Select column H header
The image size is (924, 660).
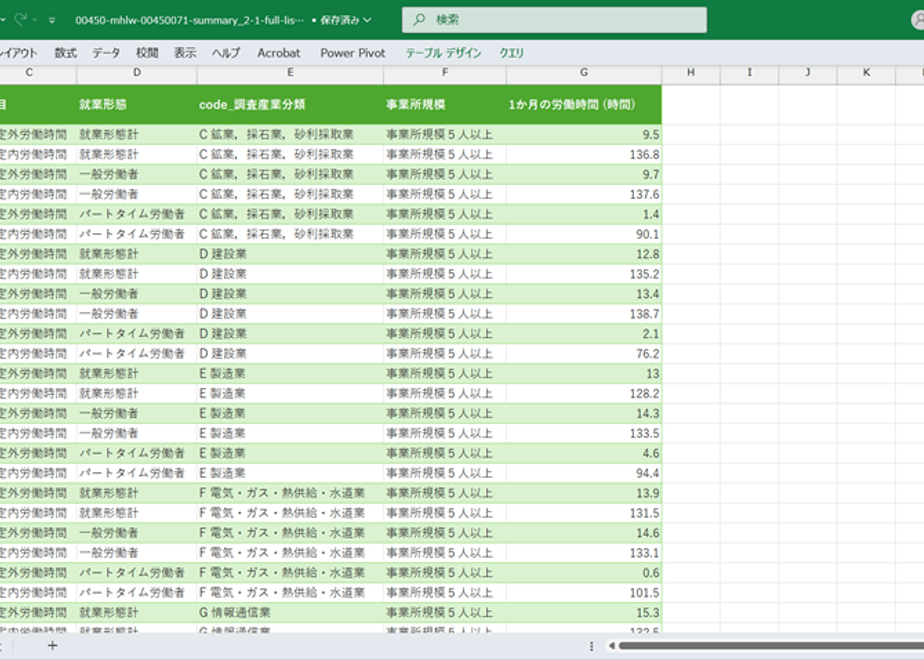pyautogui.click(x=691, y=72)
